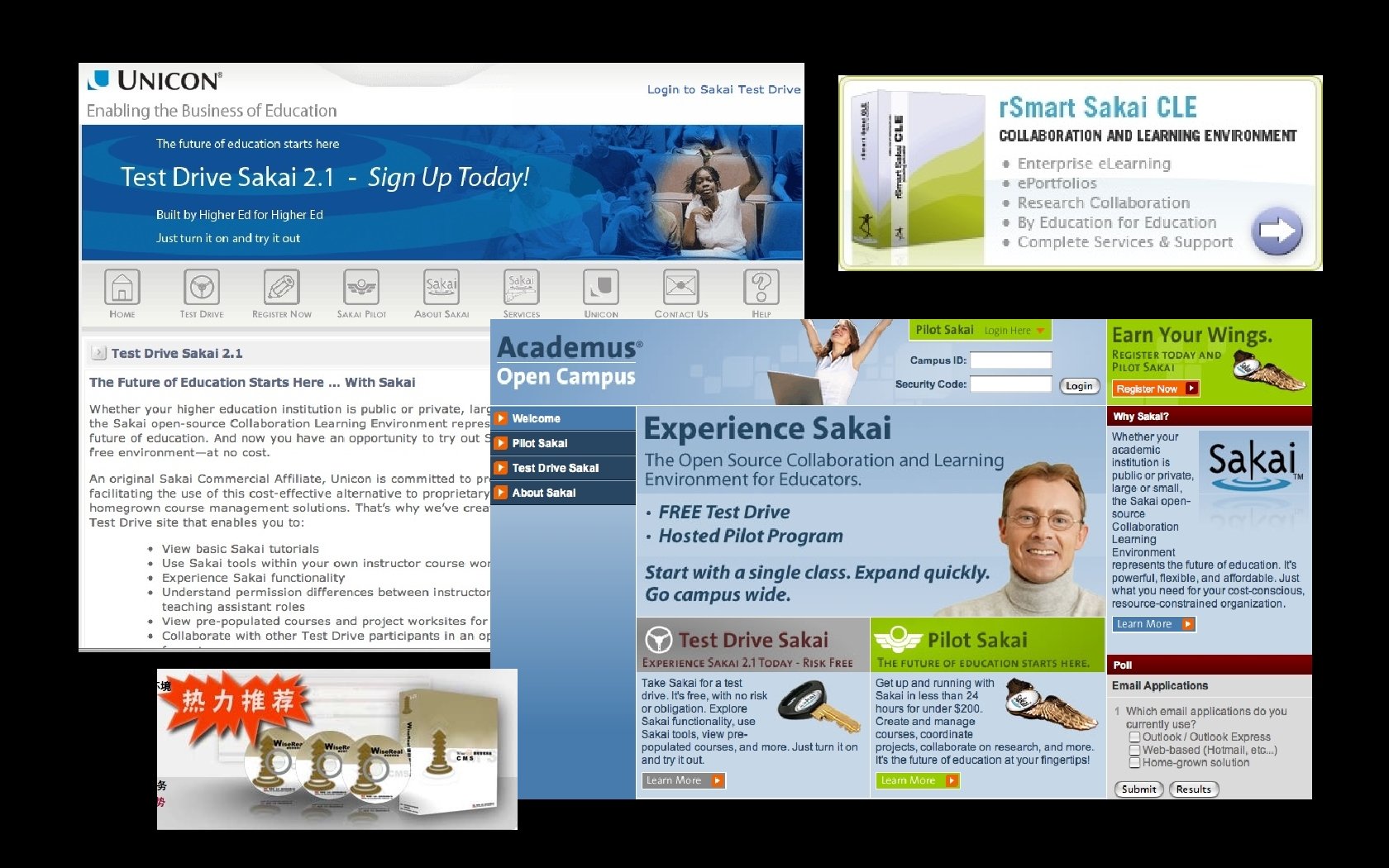The height and width of the screenshot is (868, 1389).
Task: Click the "Experience Sakai functionality" list item
Action: pos(253,578)
